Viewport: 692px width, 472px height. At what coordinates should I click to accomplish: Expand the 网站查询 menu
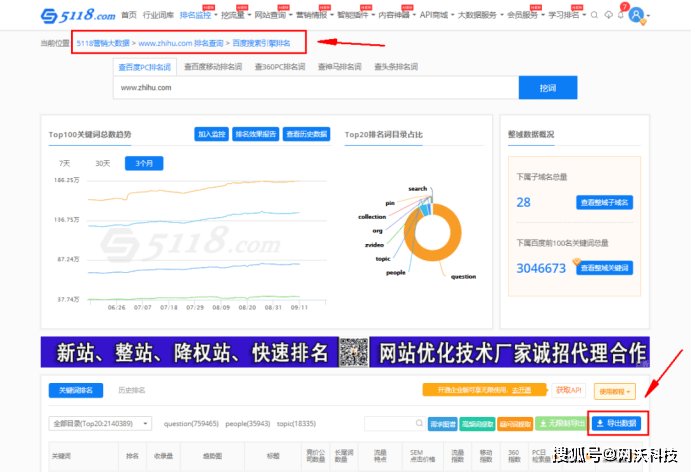click(273, 15)
